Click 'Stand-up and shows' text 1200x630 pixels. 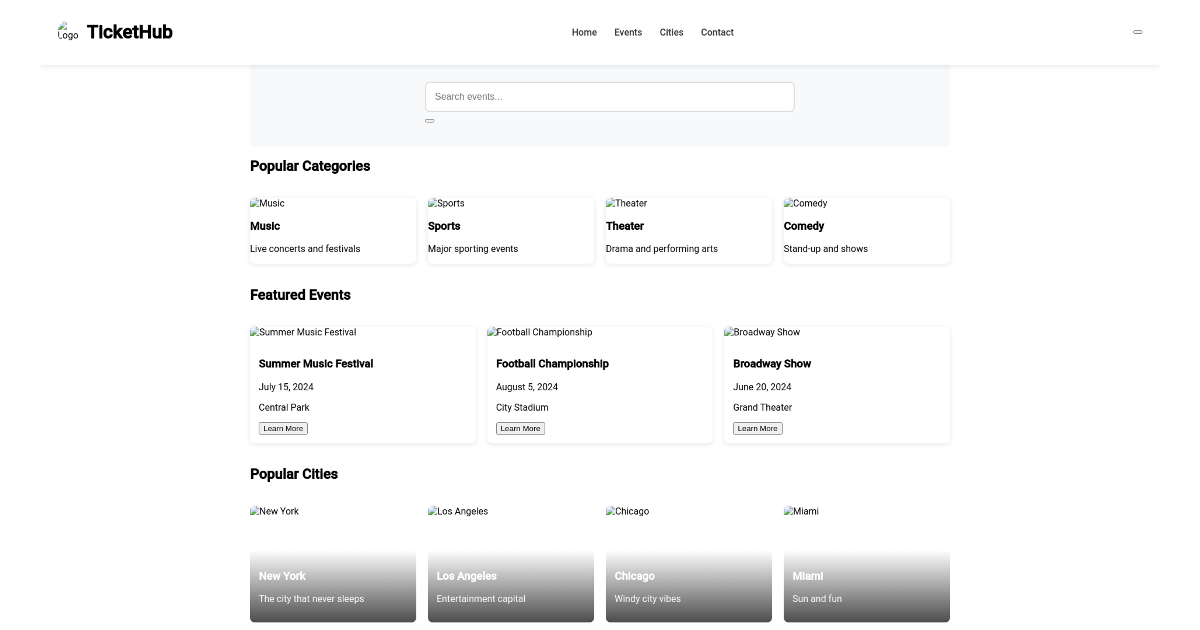pyautogui.click(x=826, y=249)
